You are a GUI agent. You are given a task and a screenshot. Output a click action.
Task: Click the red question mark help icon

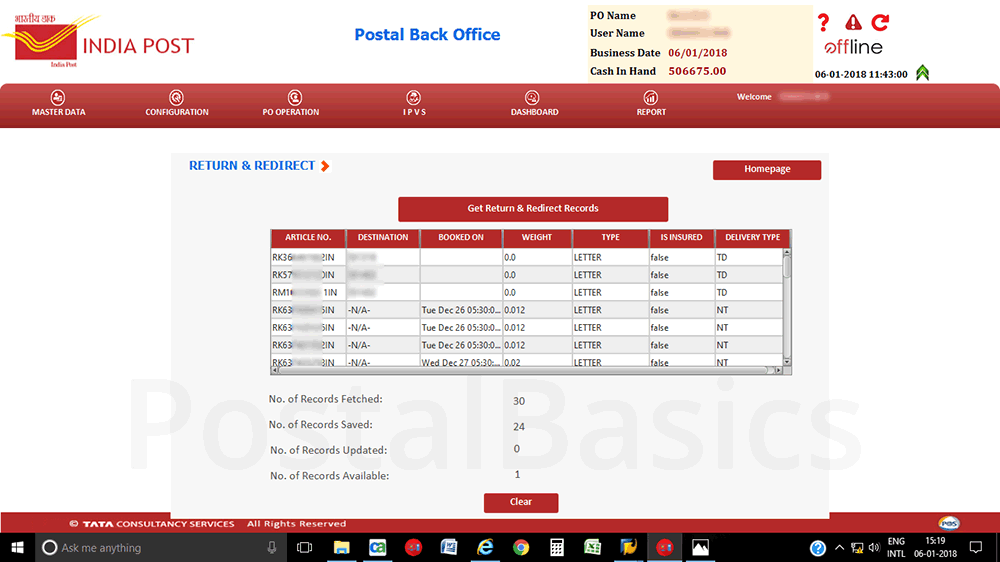pyautogui.click(x=823, y=22)
